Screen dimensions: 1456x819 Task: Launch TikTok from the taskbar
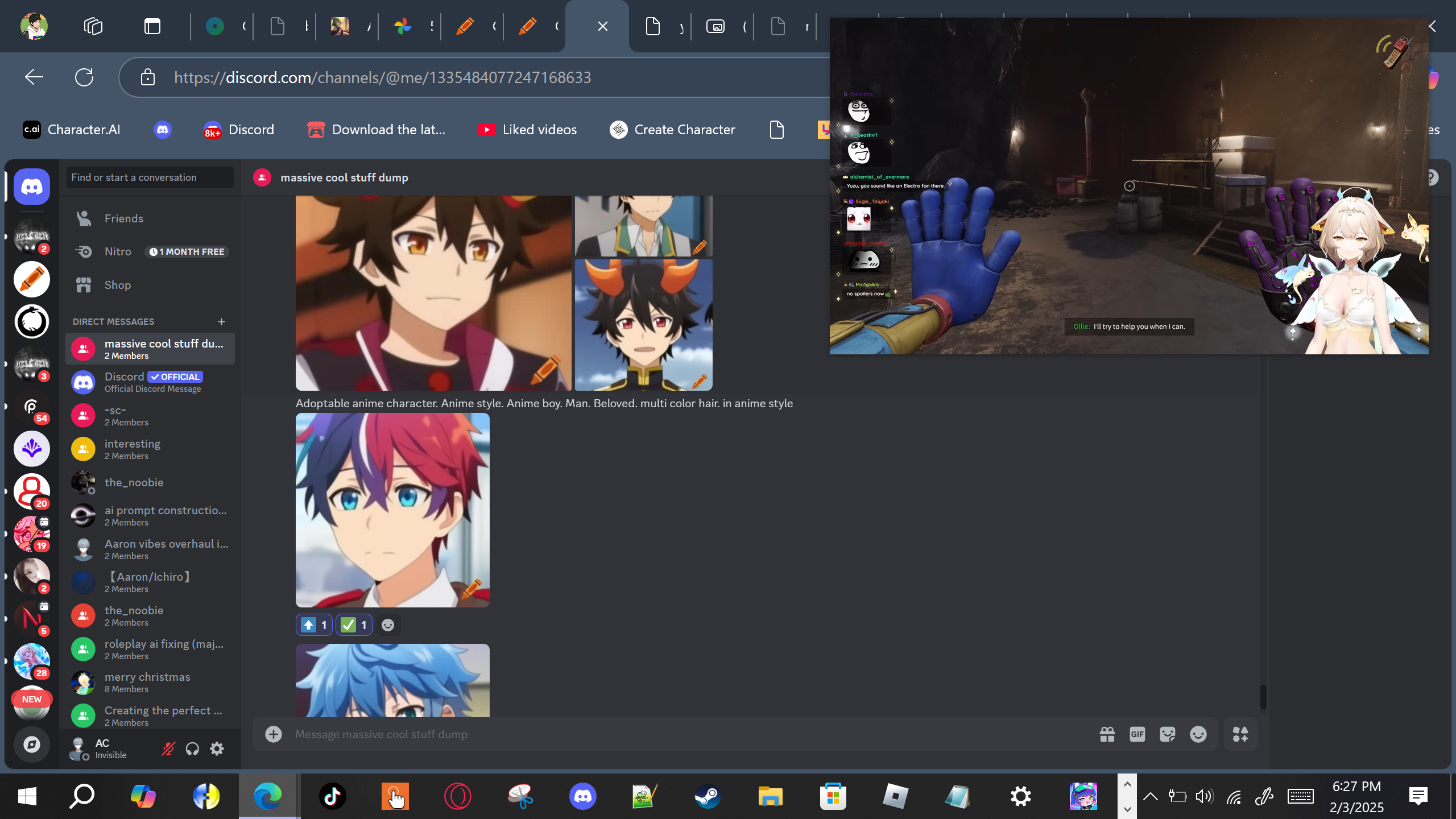(332, 796)
